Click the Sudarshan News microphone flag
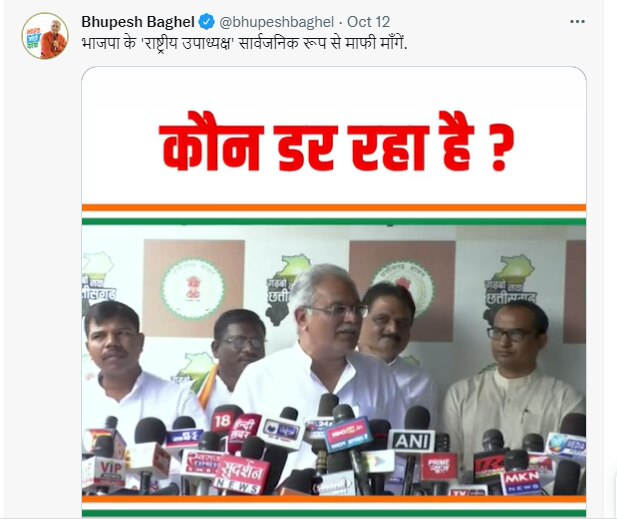617x519 pixels. 242,475
